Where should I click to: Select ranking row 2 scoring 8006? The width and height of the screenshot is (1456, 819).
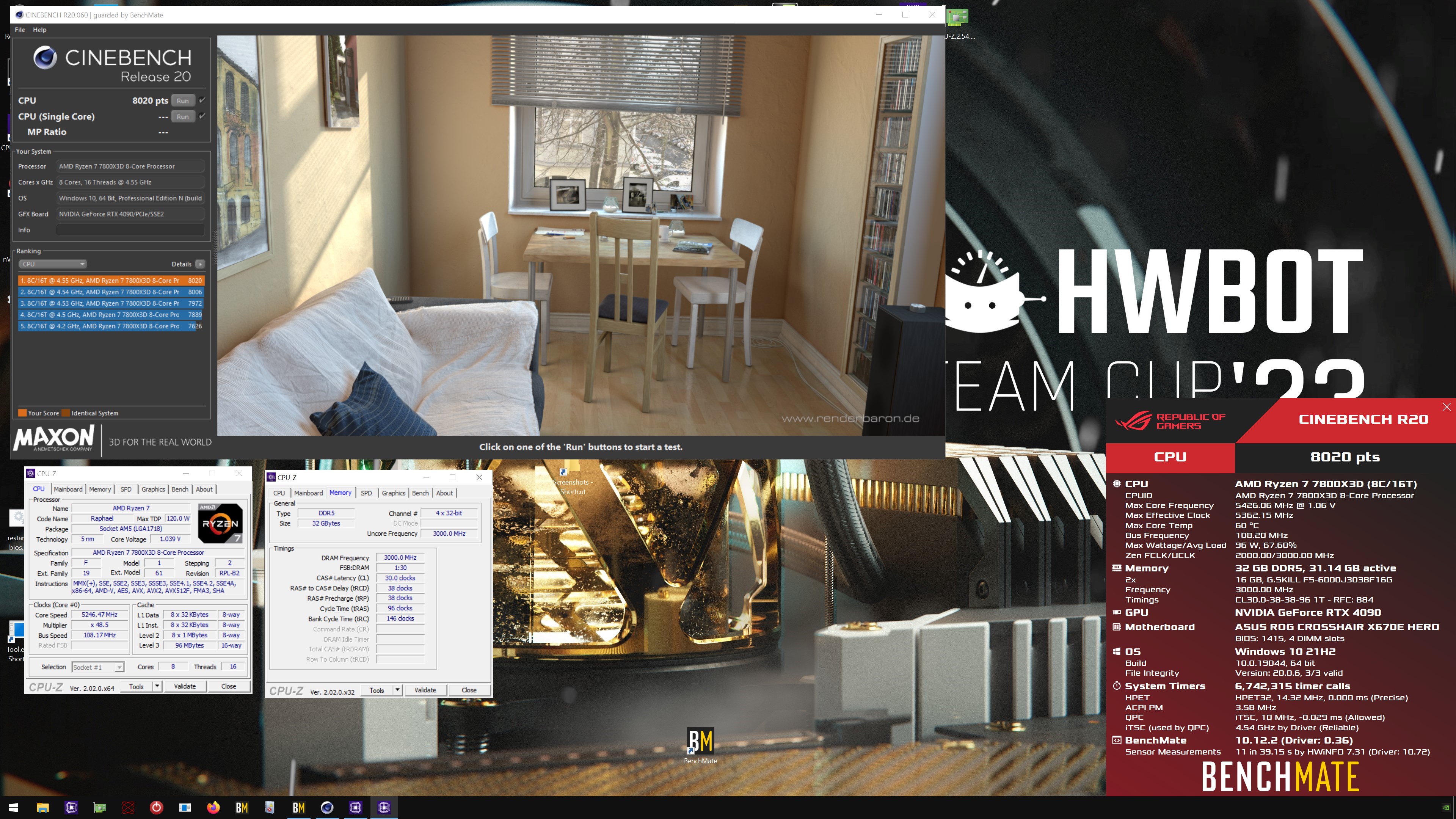111,292
